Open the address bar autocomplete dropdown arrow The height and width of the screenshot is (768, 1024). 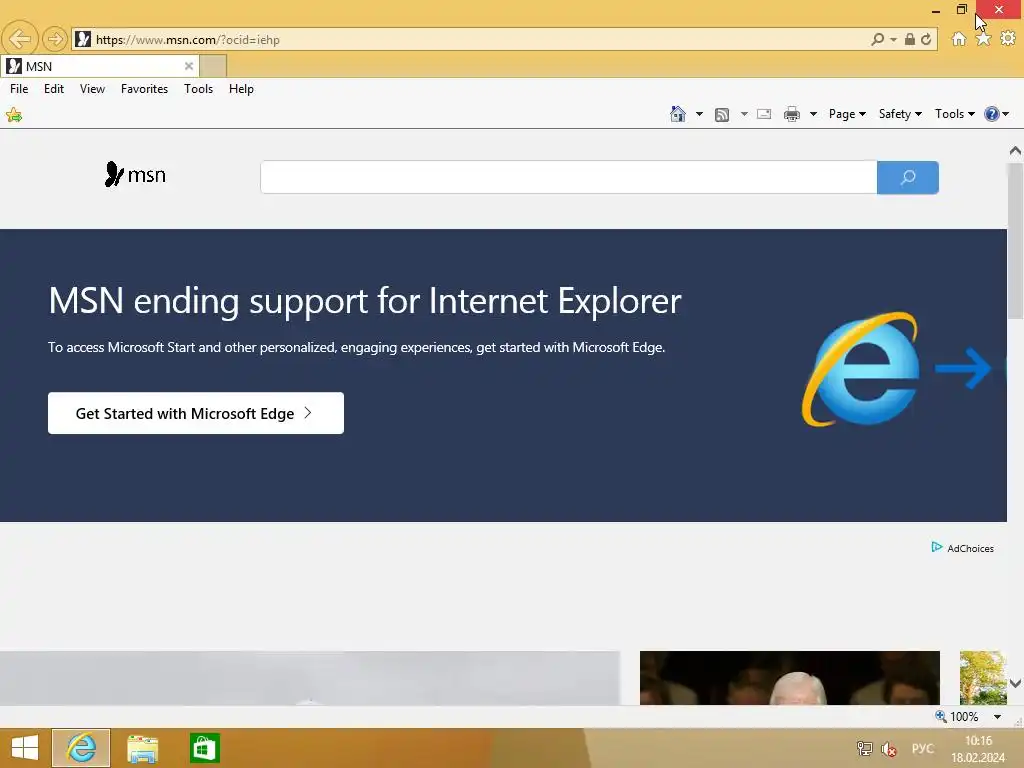[x=893, y=40]
